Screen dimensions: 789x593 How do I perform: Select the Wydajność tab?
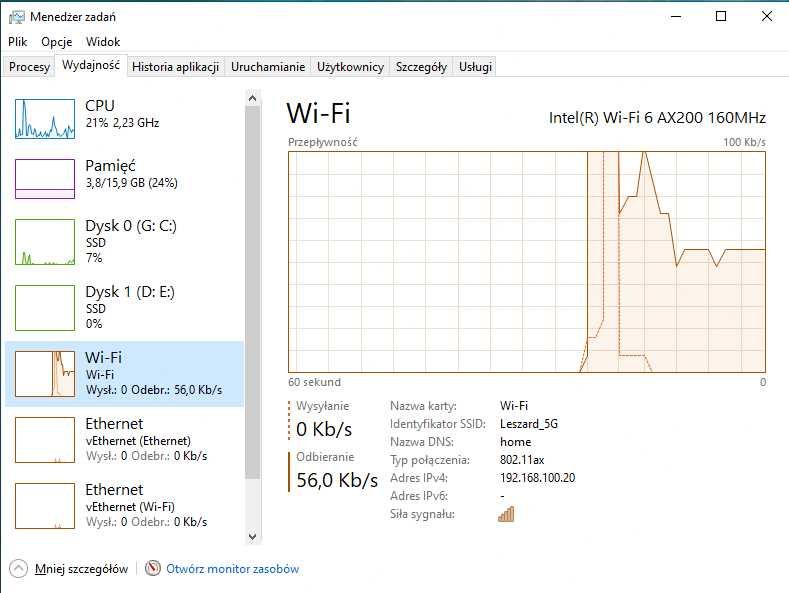[x=91, y=65]
